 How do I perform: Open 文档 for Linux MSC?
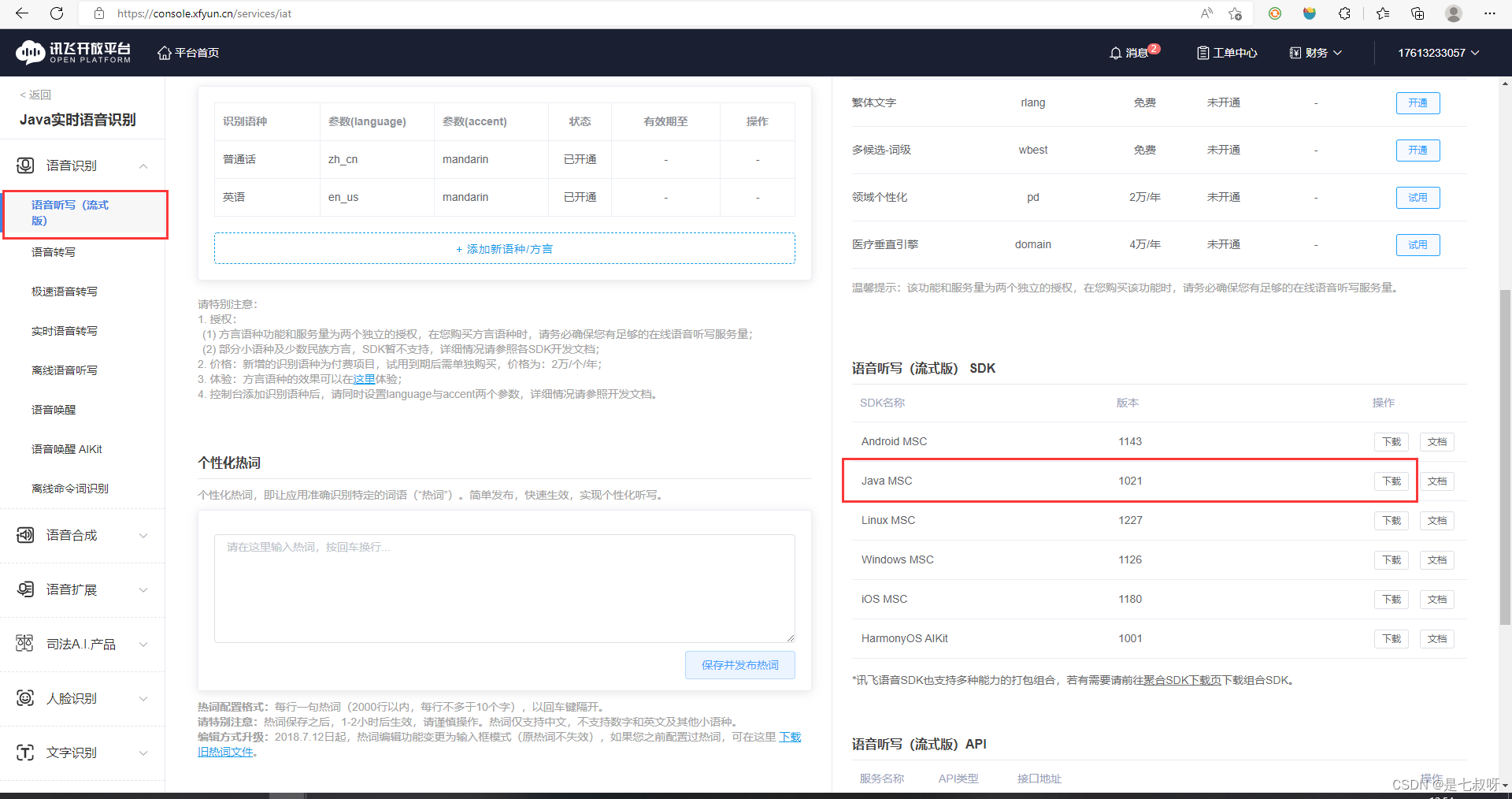pyautogui.click(x=1437, y=521)
